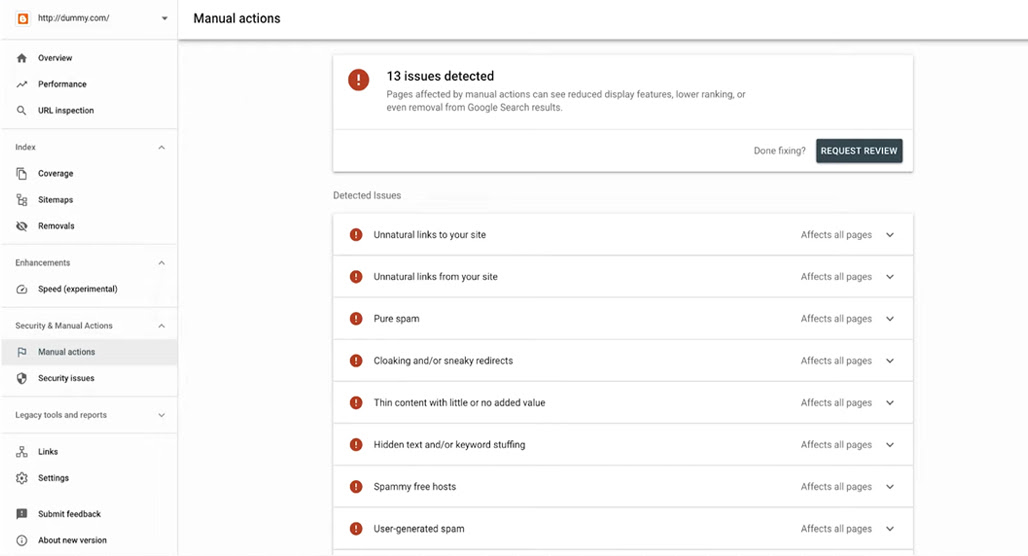The width and height of the screenshot is (1028, 556).
Task: Click the Hidden text and/or keyword stuffing label
Action: click(x=449, y=445)
